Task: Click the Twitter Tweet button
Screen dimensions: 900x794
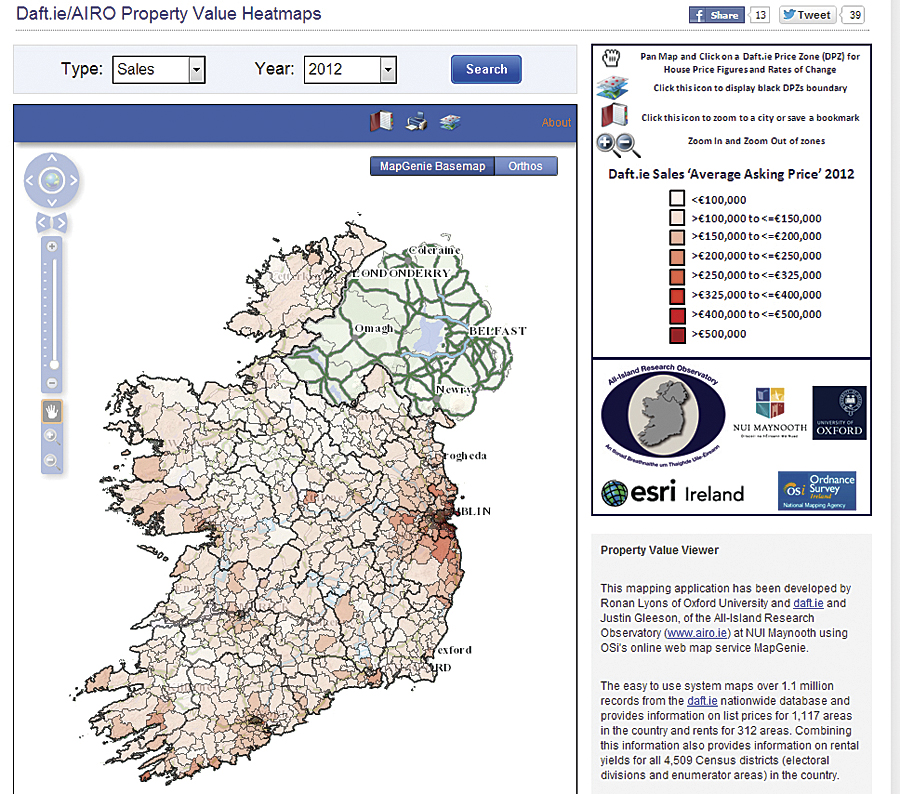Action: pyautogui.click(x=807, y=15)
